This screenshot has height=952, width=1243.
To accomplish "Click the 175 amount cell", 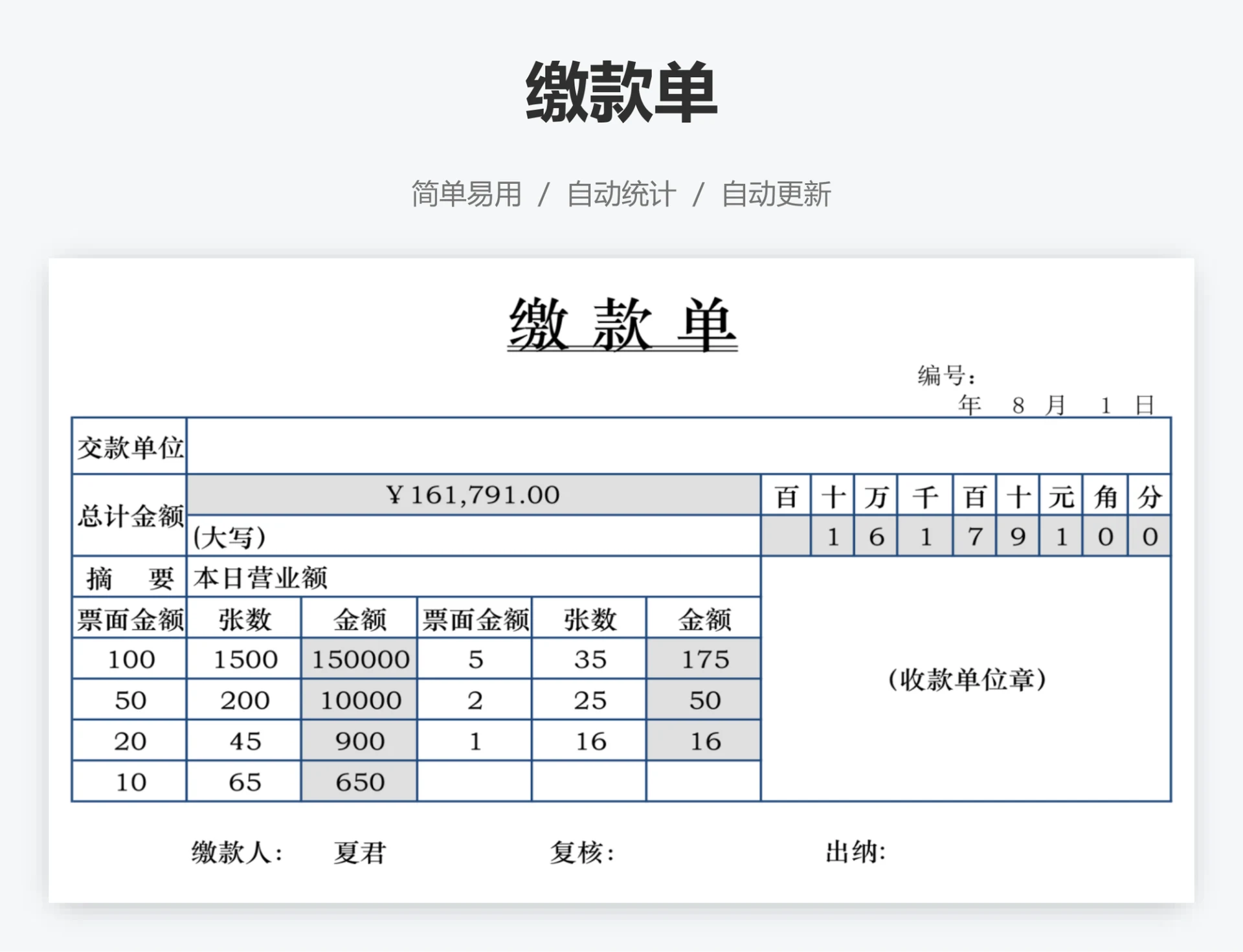I will point(704,659).
